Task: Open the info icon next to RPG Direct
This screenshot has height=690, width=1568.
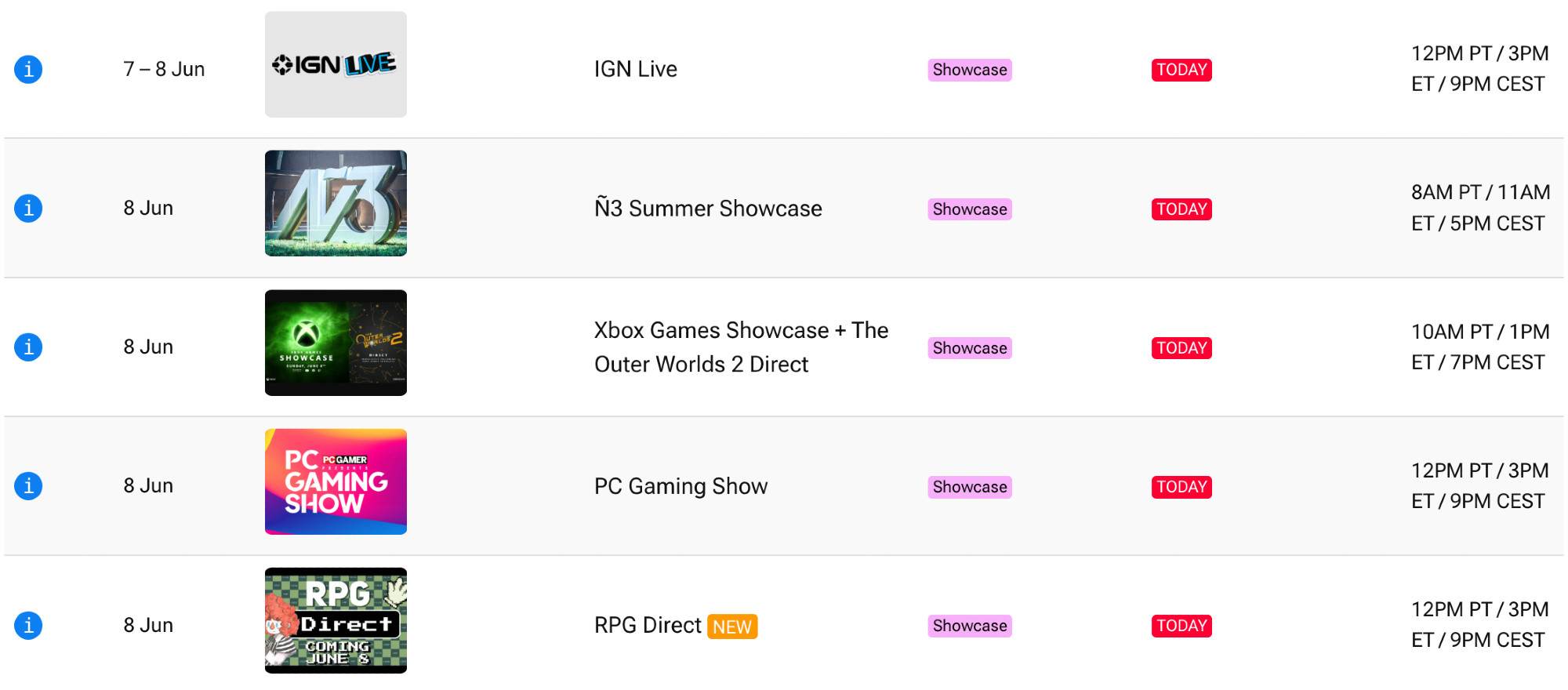Action: pos(28,625)
